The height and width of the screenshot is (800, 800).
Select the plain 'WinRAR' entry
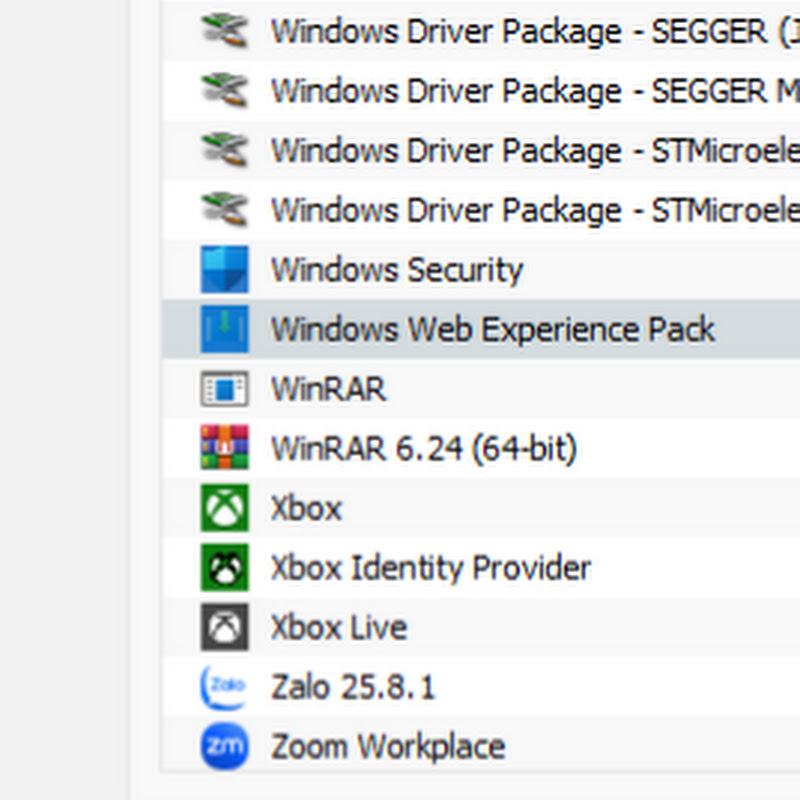pos(329,389)
